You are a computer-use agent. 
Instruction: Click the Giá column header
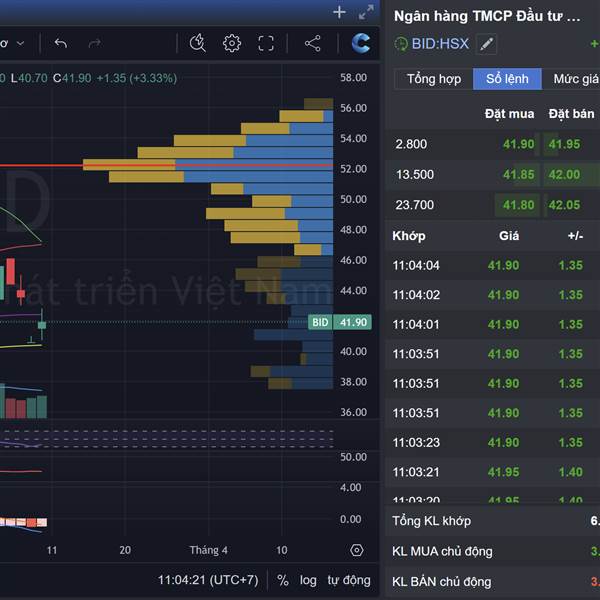click(x=509, y=236)
